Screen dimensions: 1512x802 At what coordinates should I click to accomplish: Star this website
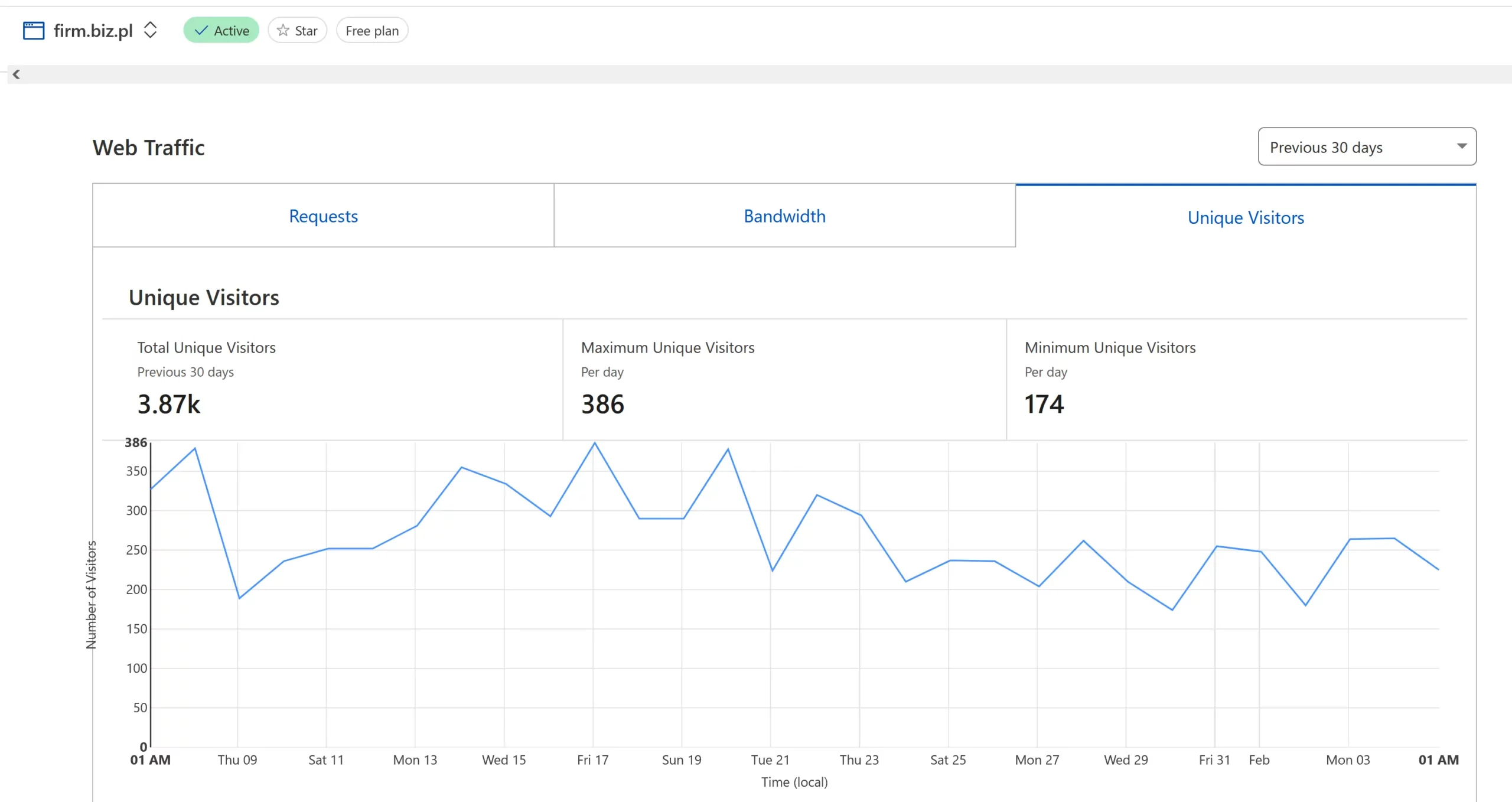coord(297,30)
